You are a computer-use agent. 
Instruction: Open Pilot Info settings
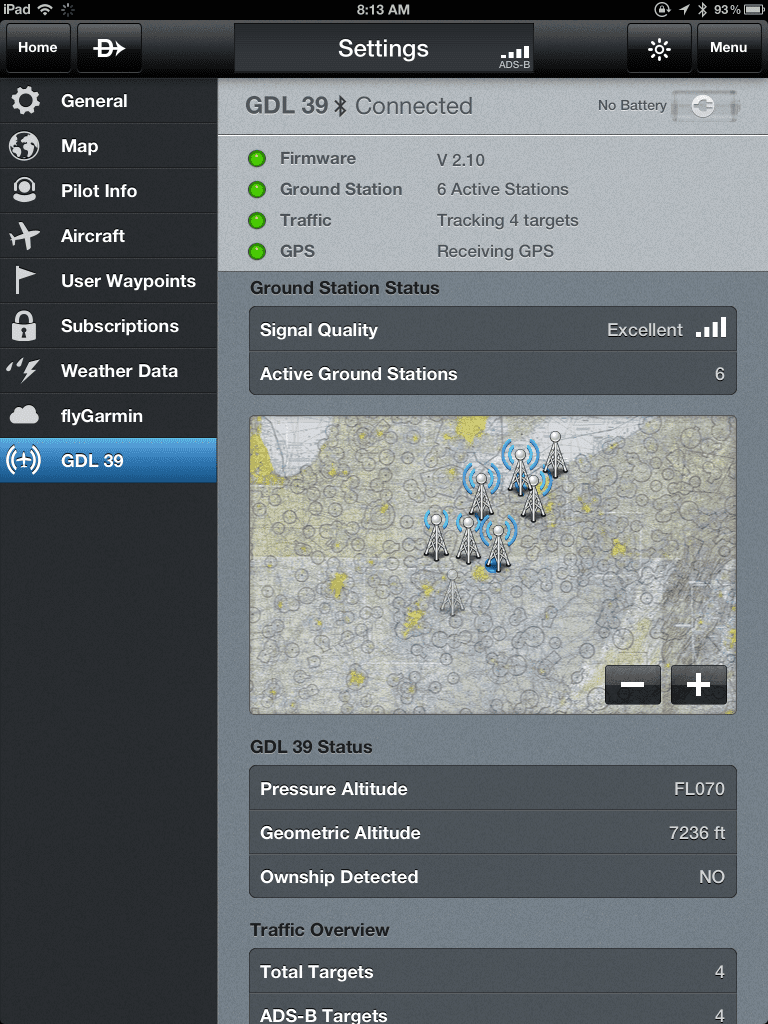pos(108,191)
